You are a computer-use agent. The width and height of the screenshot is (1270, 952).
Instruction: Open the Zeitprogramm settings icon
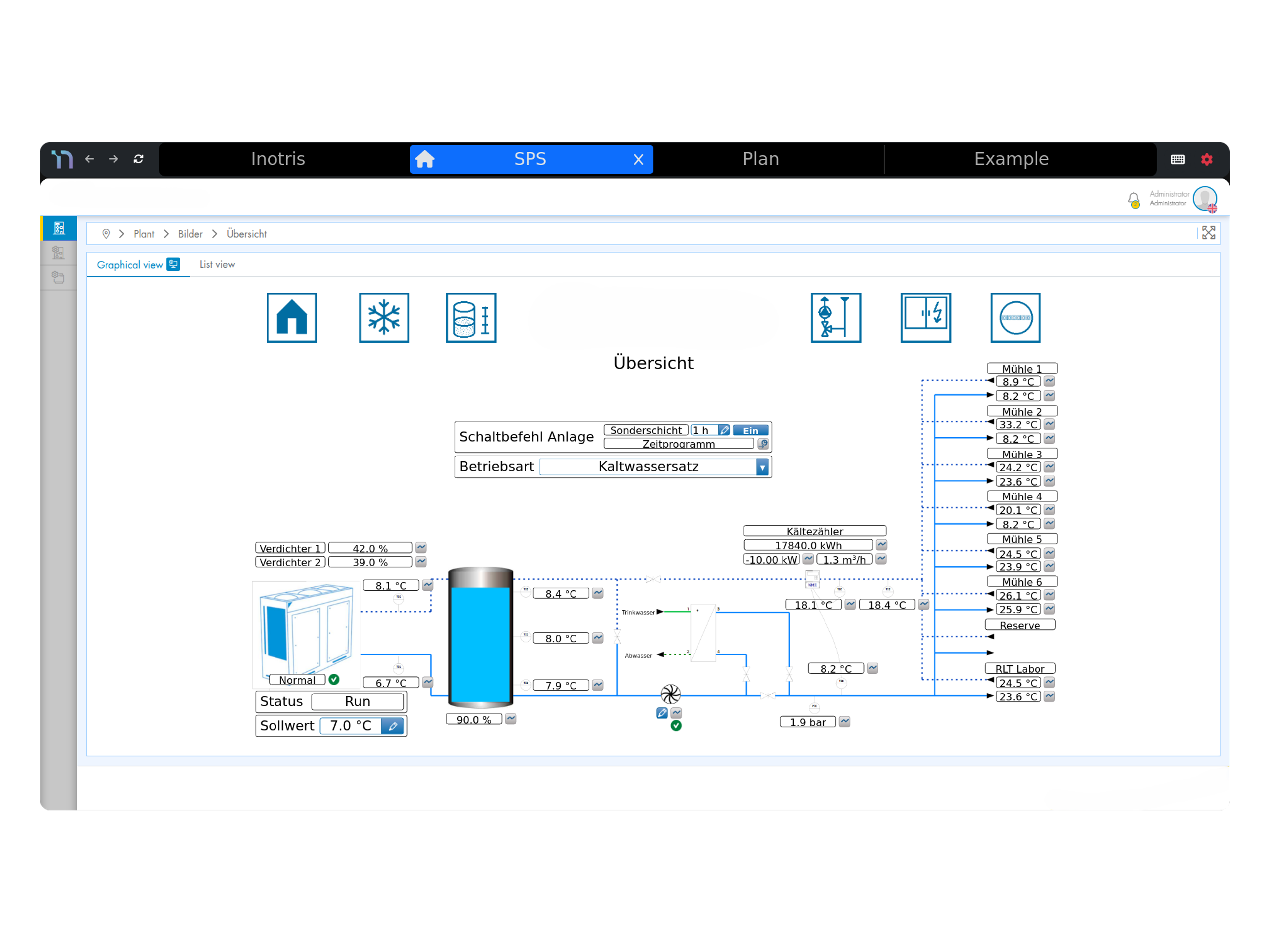pyautogui.click(x=763, y=444)
